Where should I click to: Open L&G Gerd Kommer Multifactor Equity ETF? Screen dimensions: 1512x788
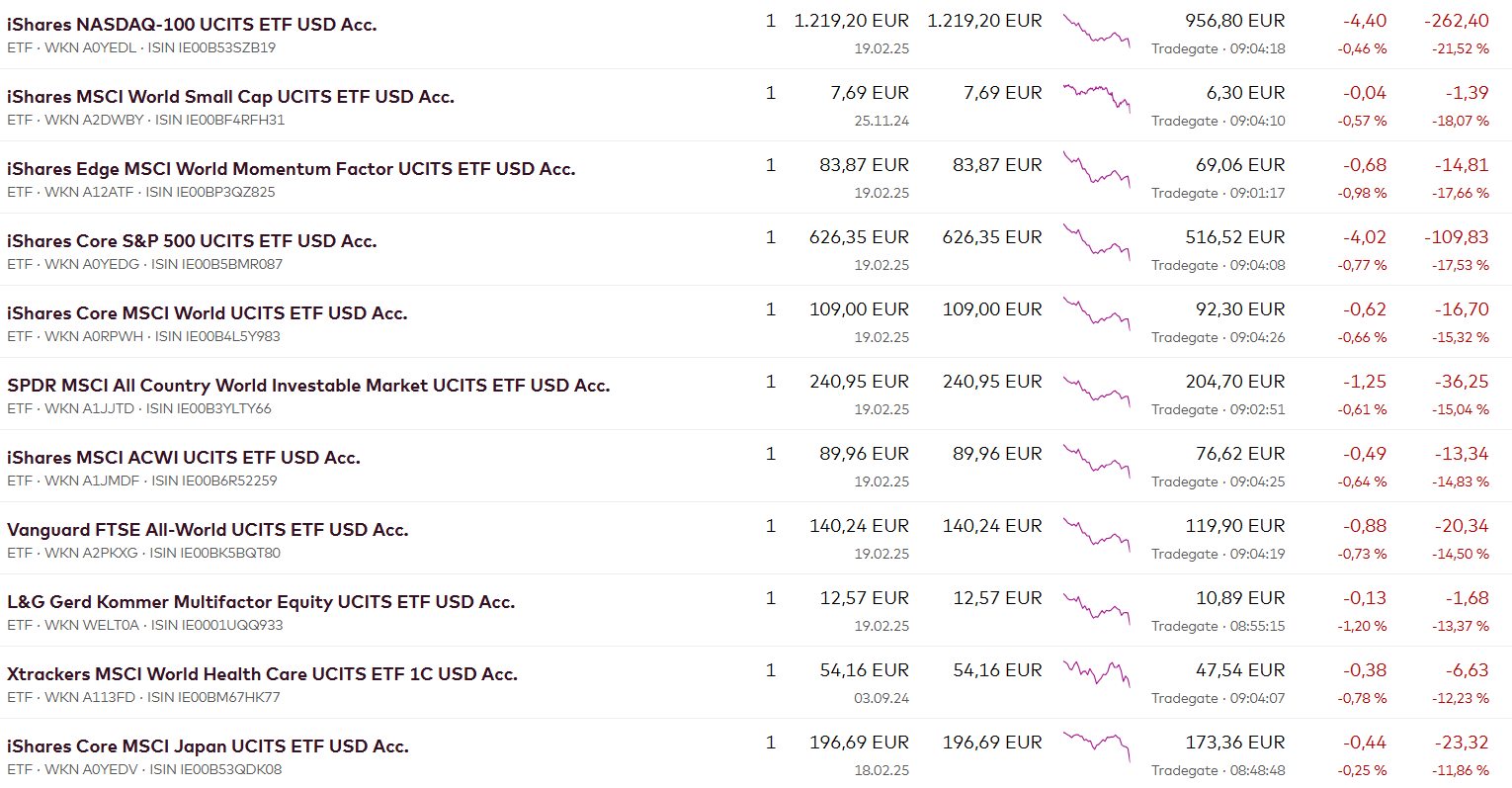pyautogui.click(x=261, y=602)
